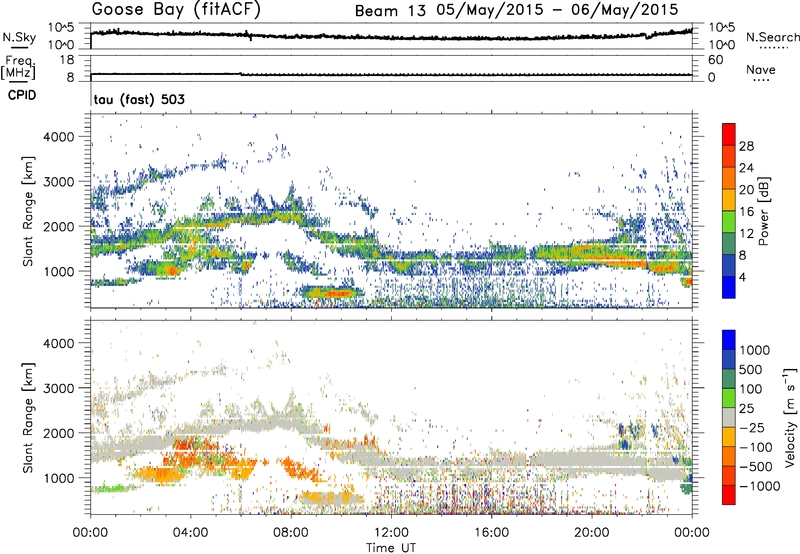Click the '2000' tick of velocity panel axis
This screenshot has width=800, height=554.
[58, 433]
